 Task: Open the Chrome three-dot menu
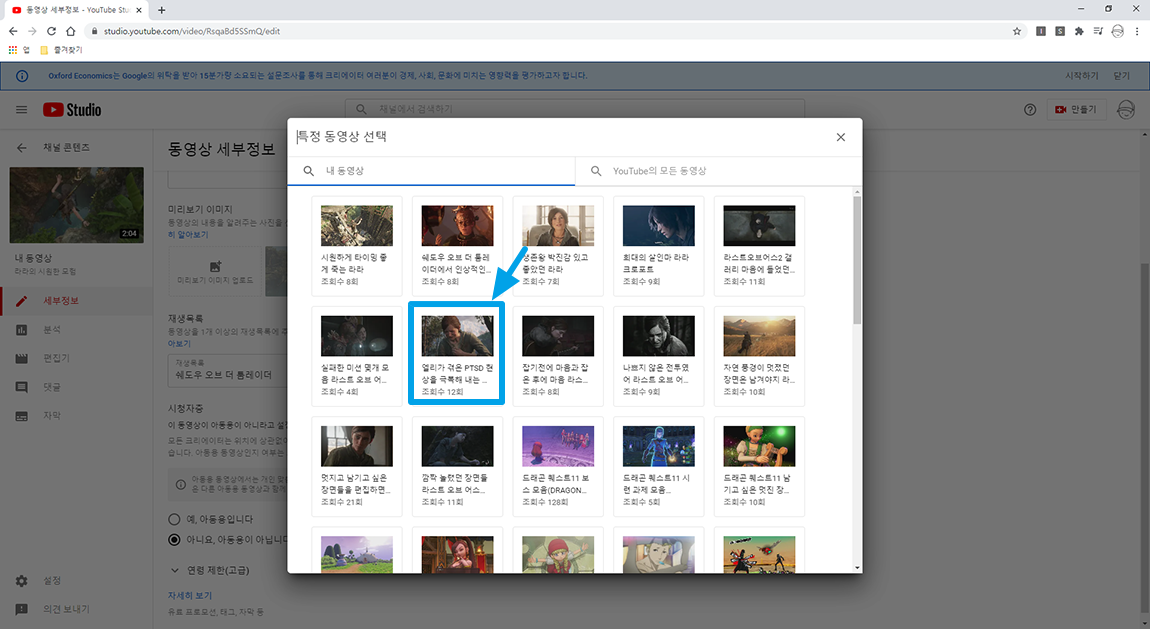(x=1137, y=31)
